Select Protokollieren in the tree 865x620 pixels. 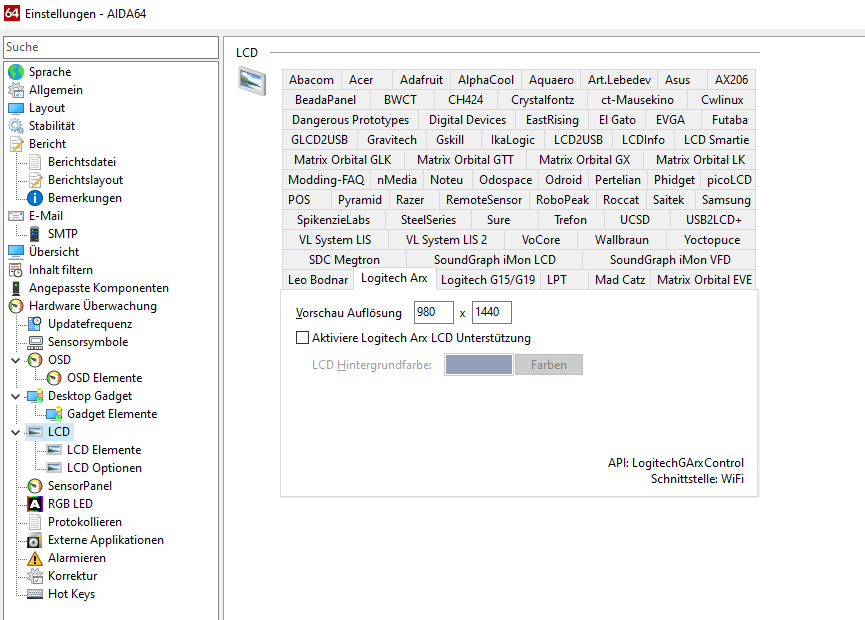[x=84, y=522]
